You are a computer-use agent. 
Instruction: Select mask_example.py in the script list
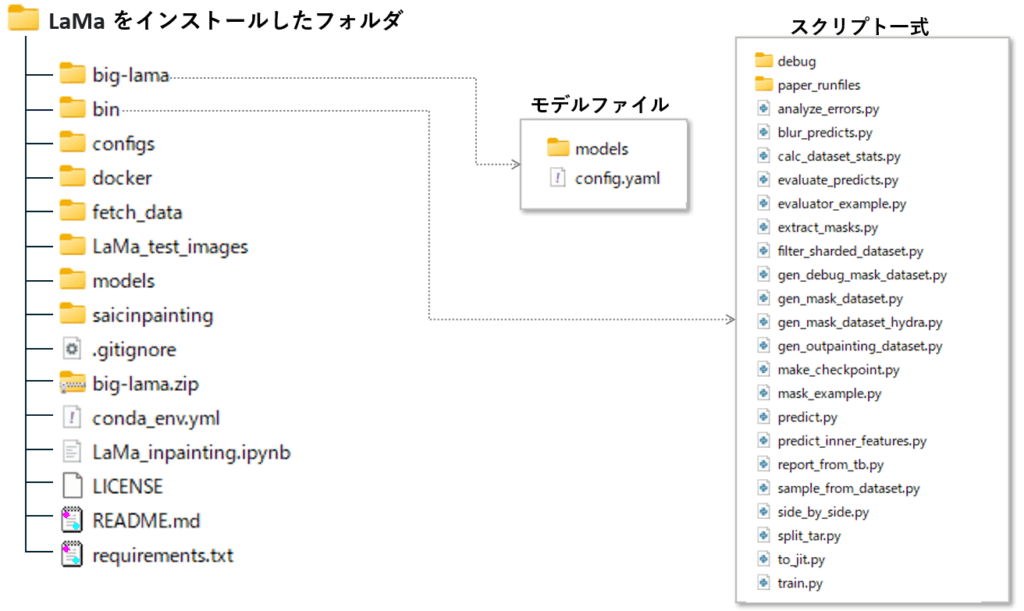click(829, 393)
